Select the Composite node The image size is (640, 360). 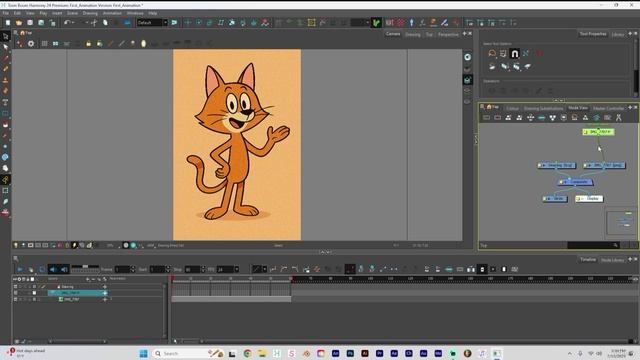pos(576,182)
